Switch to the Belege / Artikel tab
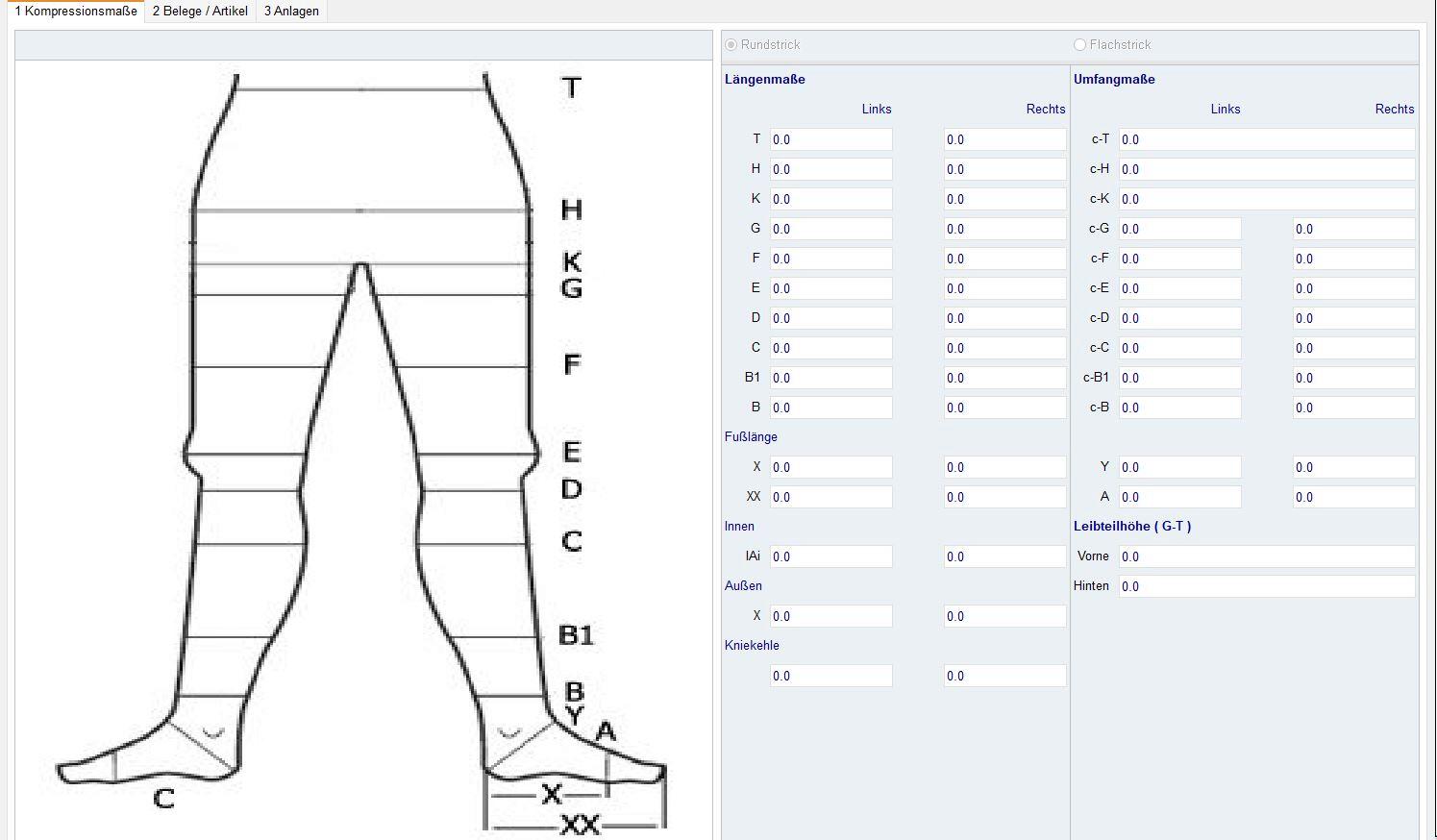Image resolution: width=1437 pixels, height=840 pixels. [x=200, y=12]
